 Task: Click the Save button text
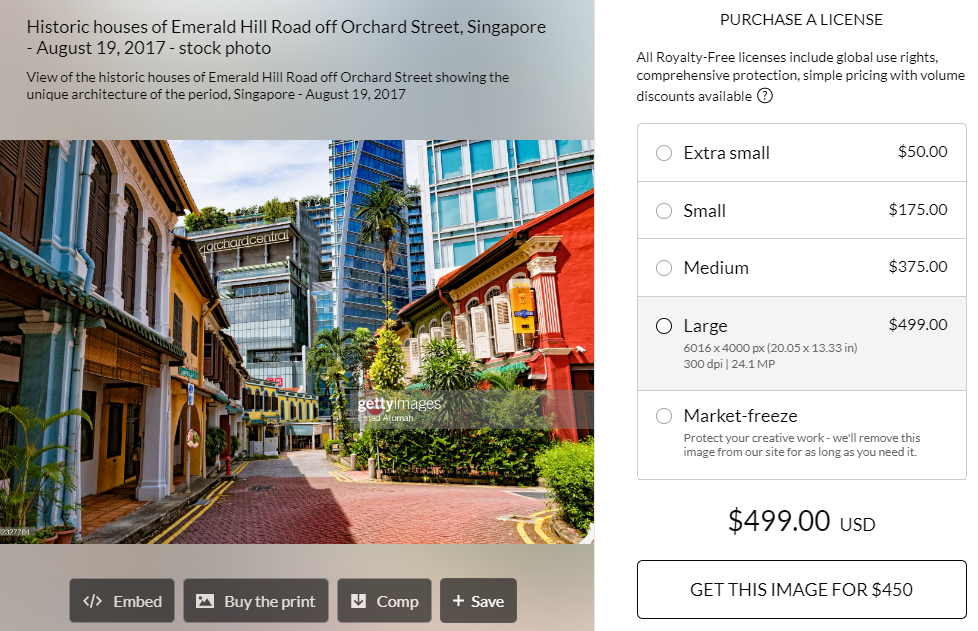coord(487,601)
